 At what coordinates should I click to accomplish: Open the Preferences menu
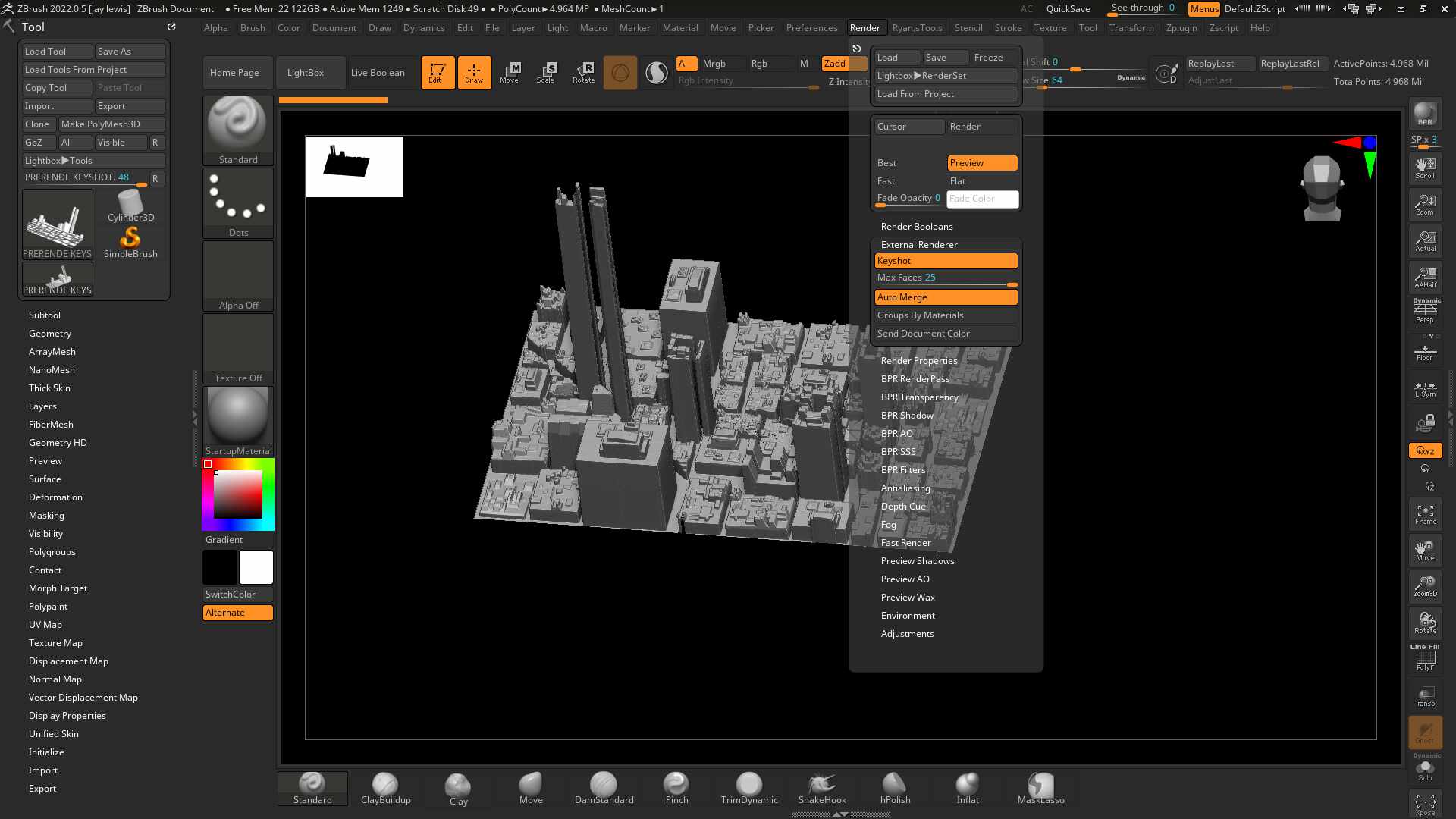click(811, 28)
